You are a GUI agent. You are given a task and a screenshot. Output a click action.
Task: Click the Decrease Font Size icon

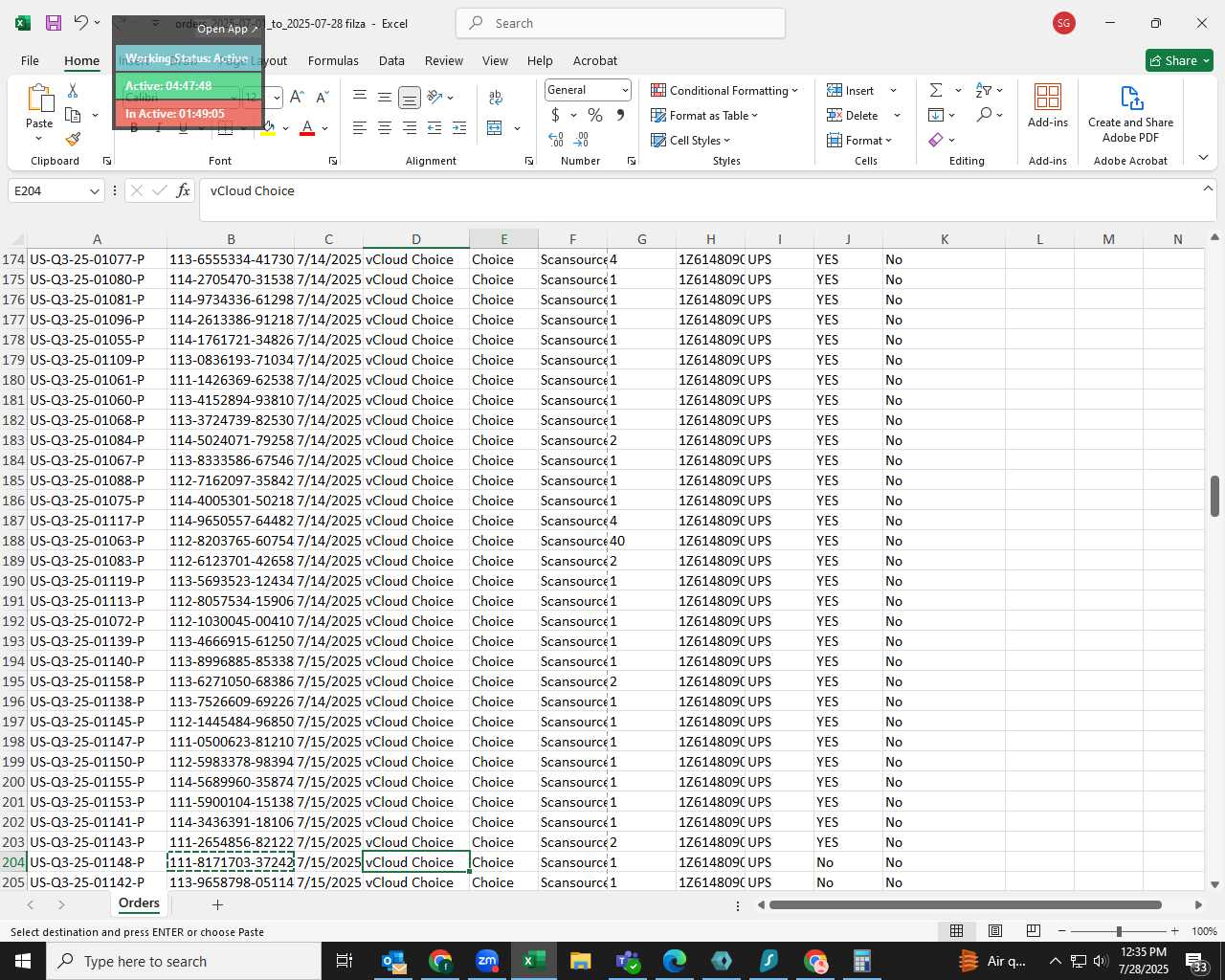coord(322,97)
